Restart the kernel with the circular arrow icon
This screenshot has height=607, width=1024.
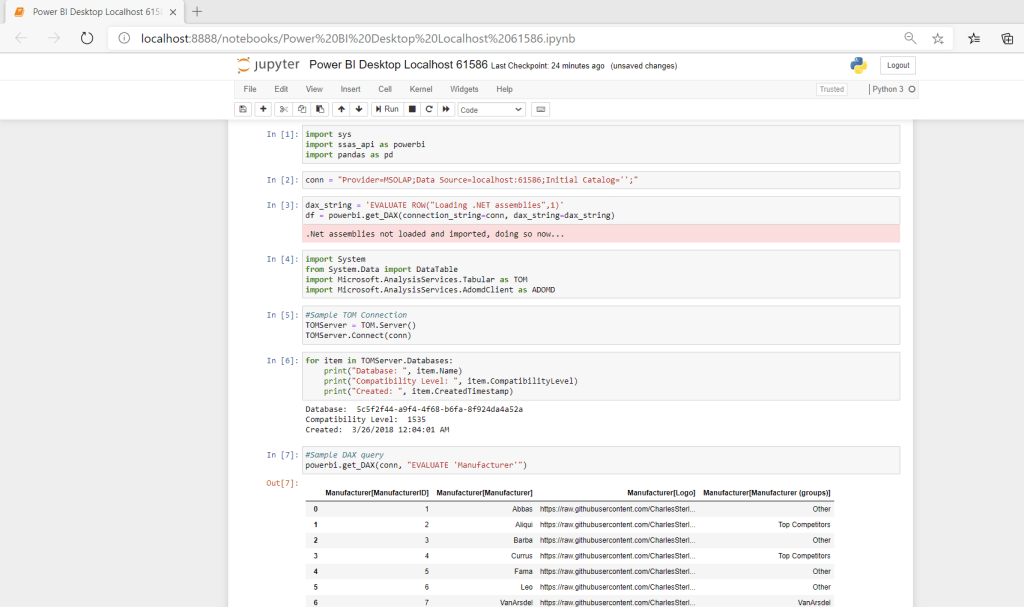click(x=428, y=109)
